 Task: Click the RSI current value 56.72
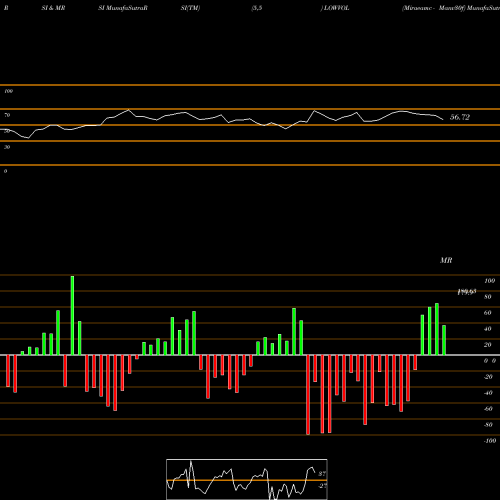pyautogui.click(x=460, y=117)
